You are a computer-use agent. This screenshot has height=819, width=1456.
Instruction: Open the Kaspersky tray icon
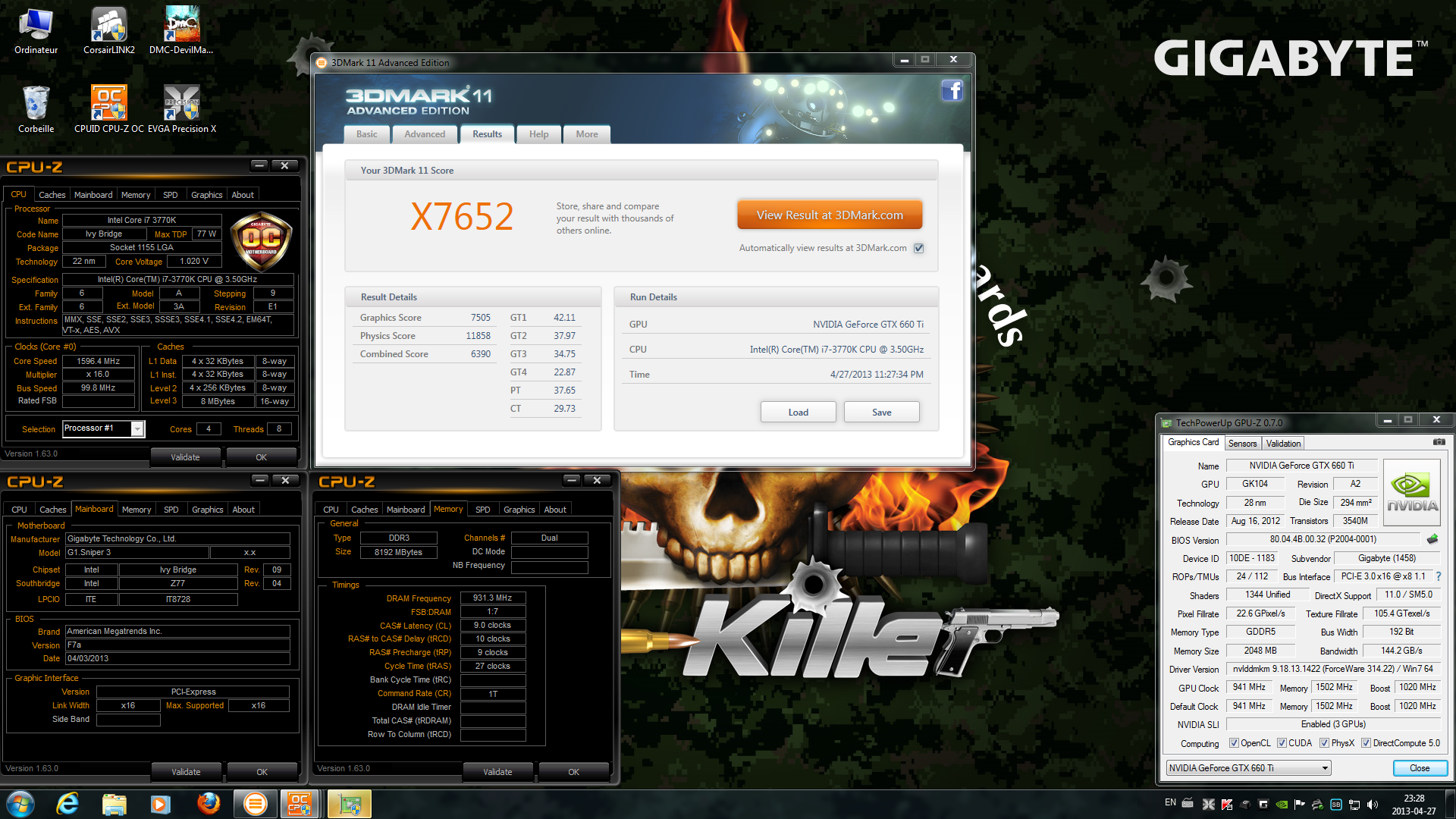click(x=1227, y=805)
